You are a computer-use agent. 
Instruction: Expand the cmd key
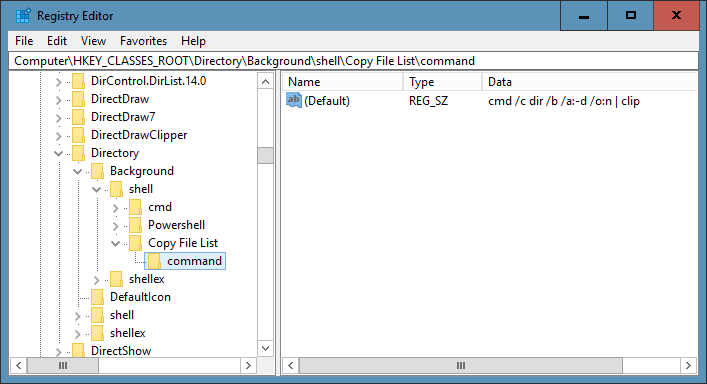point(115,208)
